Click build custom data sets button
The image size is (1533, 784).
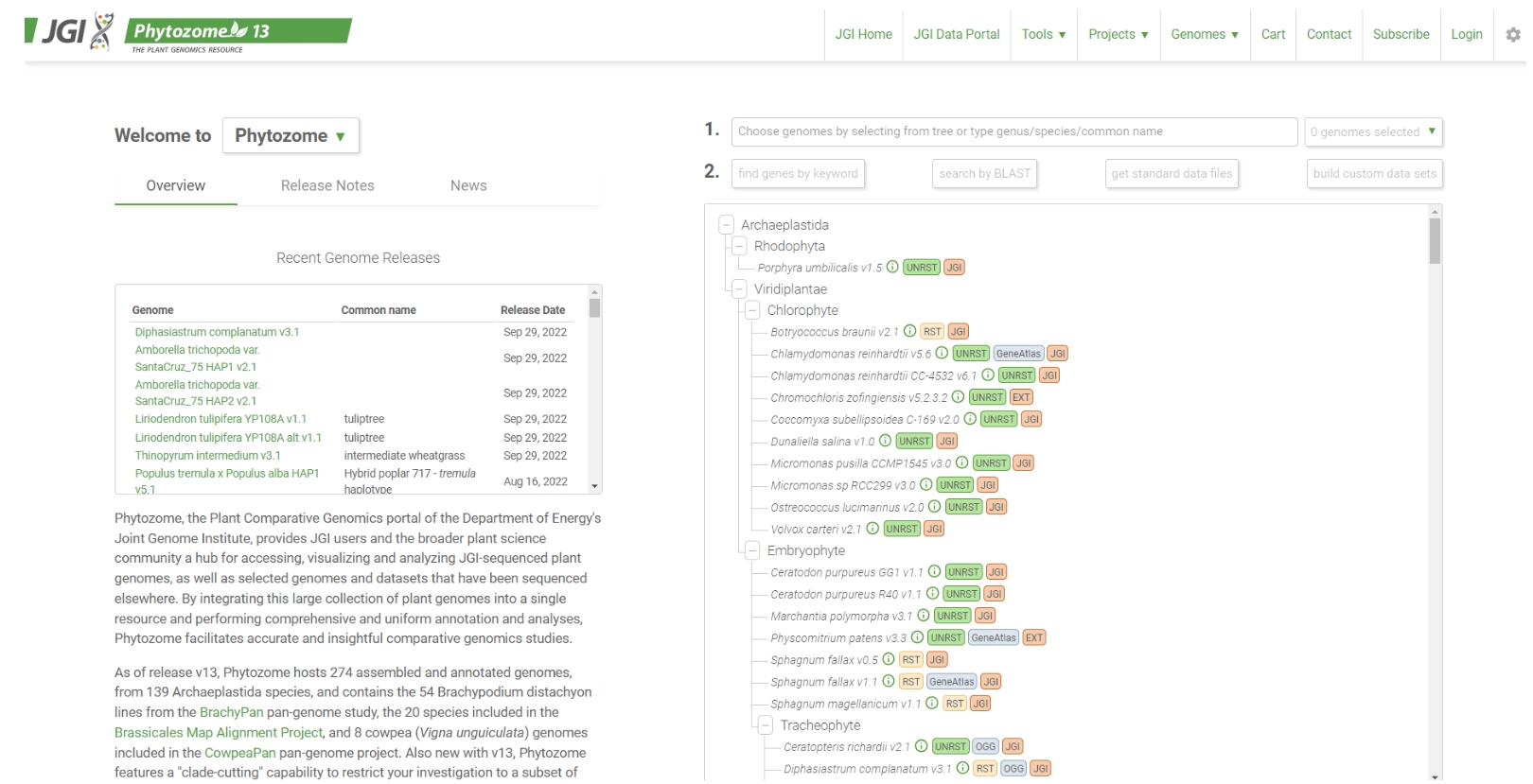coord(1374,173)
